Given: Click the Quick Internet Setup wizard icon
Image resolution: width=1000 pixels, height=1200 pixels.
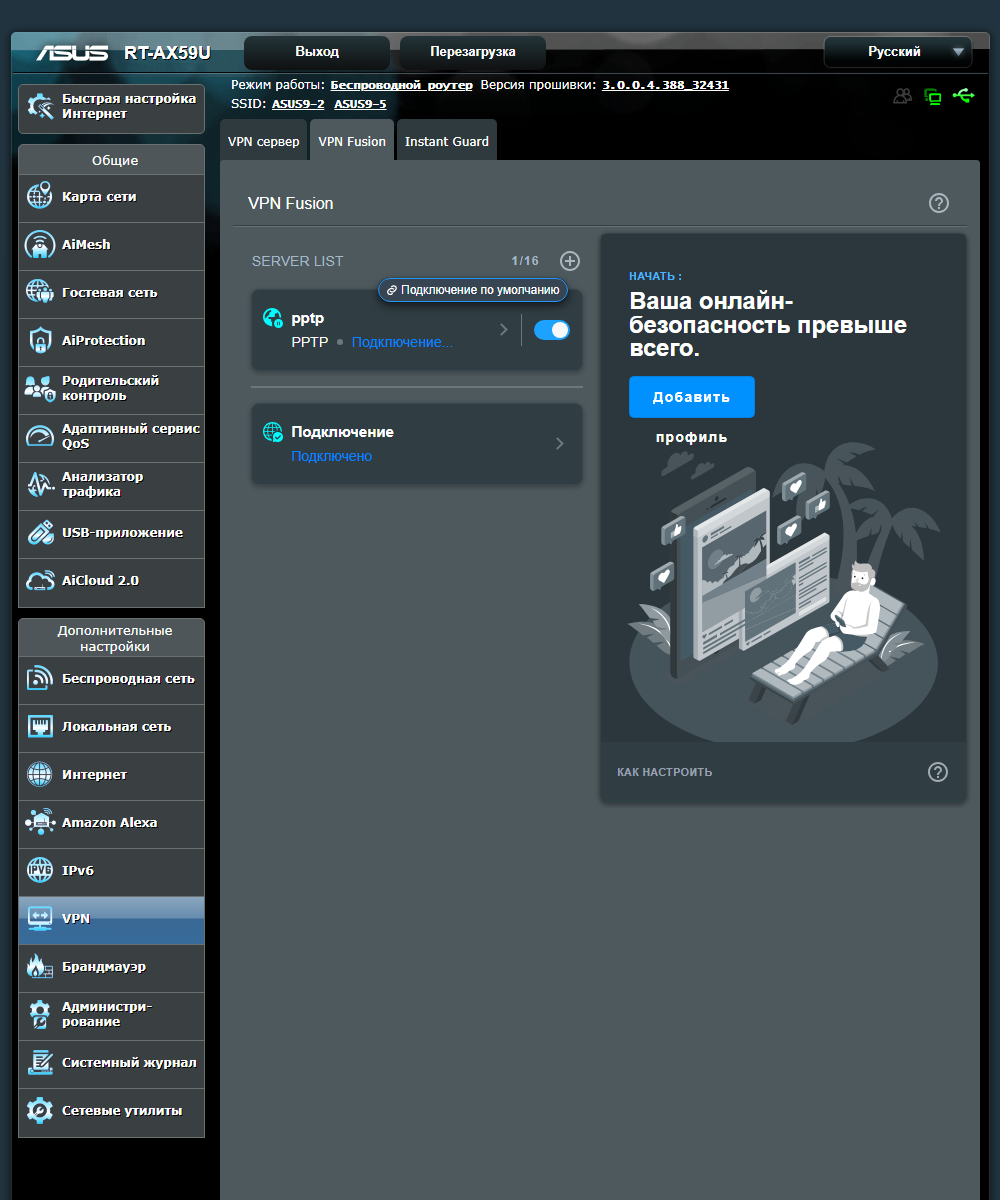Looking at the screenshot, I should coord(40,106).
